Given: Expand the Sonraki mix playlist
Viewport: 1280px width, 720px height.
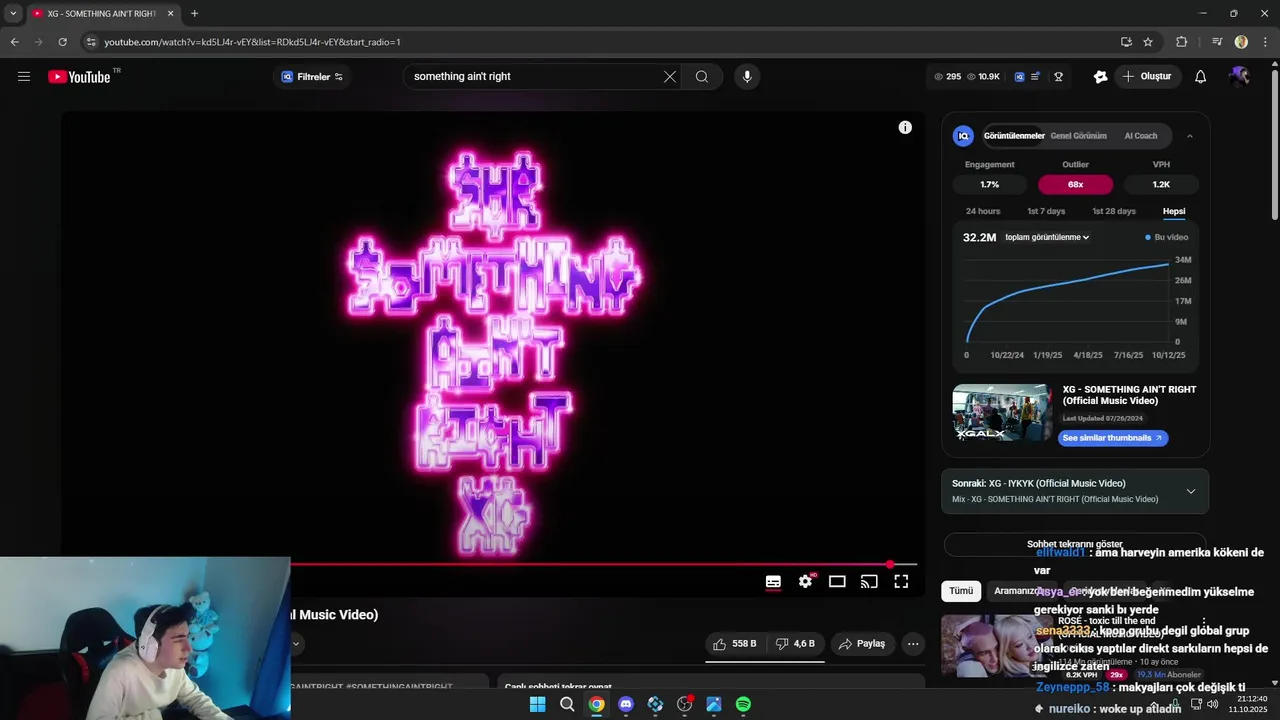Looking at the screenshot, I should [x=1190, y=491].
